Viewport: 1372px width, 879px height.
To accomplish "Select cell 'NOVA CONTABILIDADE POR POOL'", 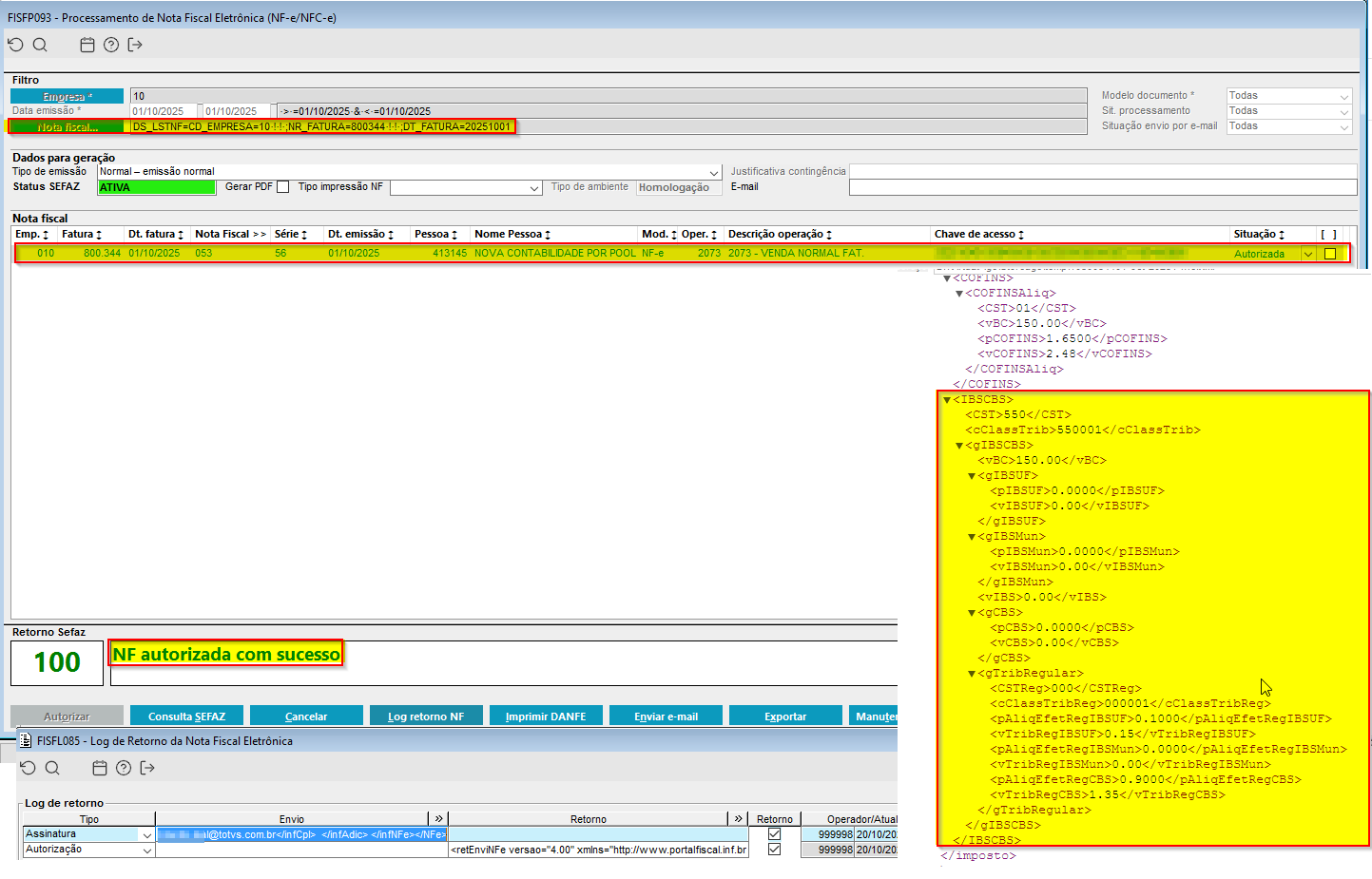I will [555, 254].
